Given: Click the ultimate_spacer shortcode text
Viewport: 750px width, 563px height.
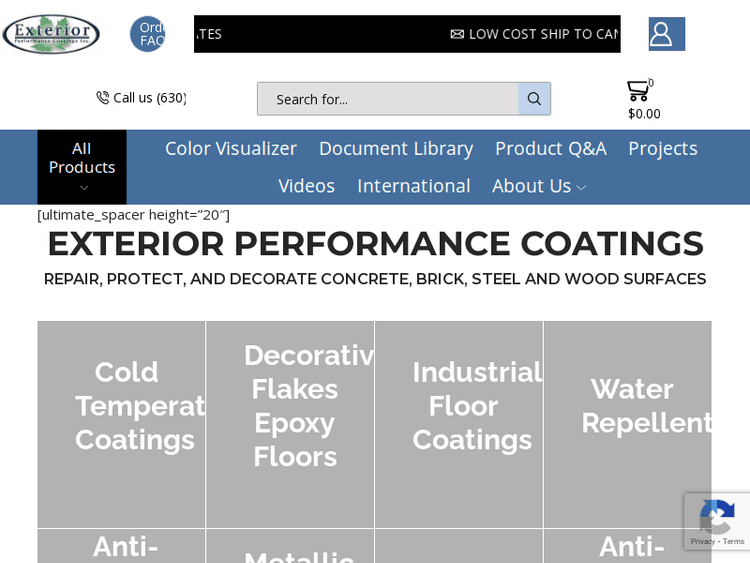Looking at the screenshot, I should pos(133,215).
